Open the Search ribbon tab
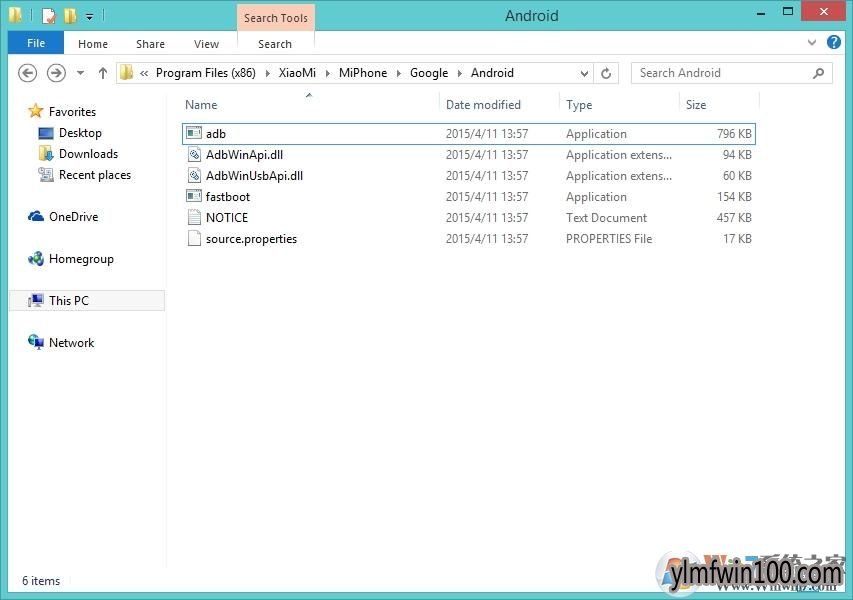 [x=275, y=44]
